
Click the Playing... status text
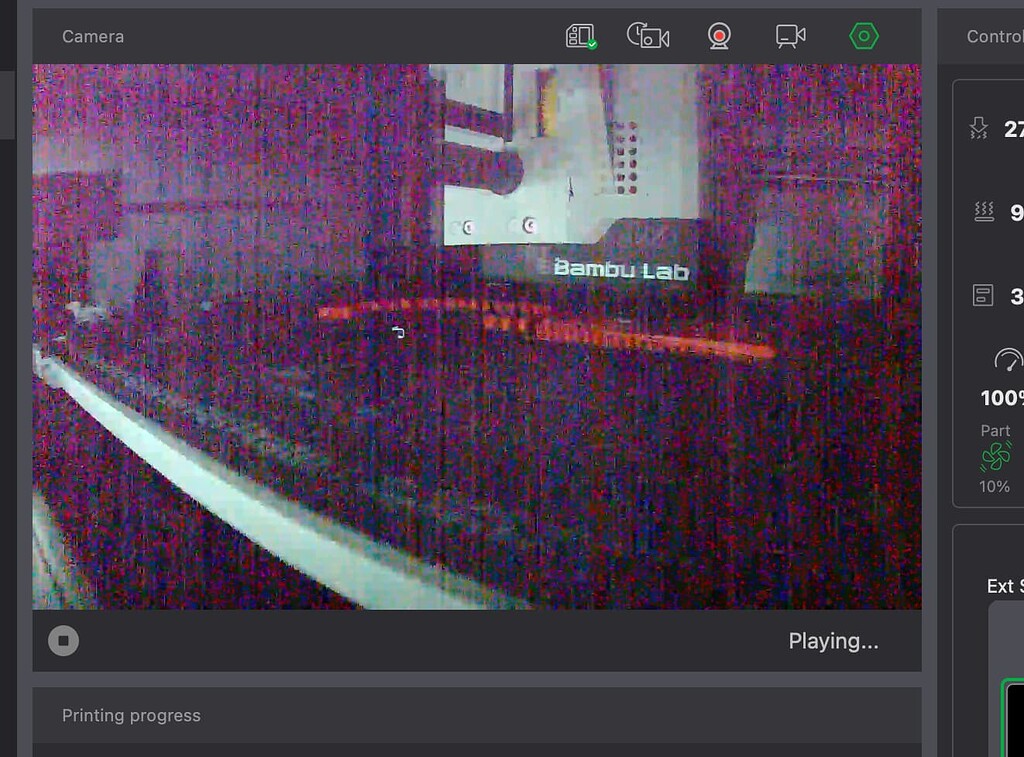tap(833, 641)
